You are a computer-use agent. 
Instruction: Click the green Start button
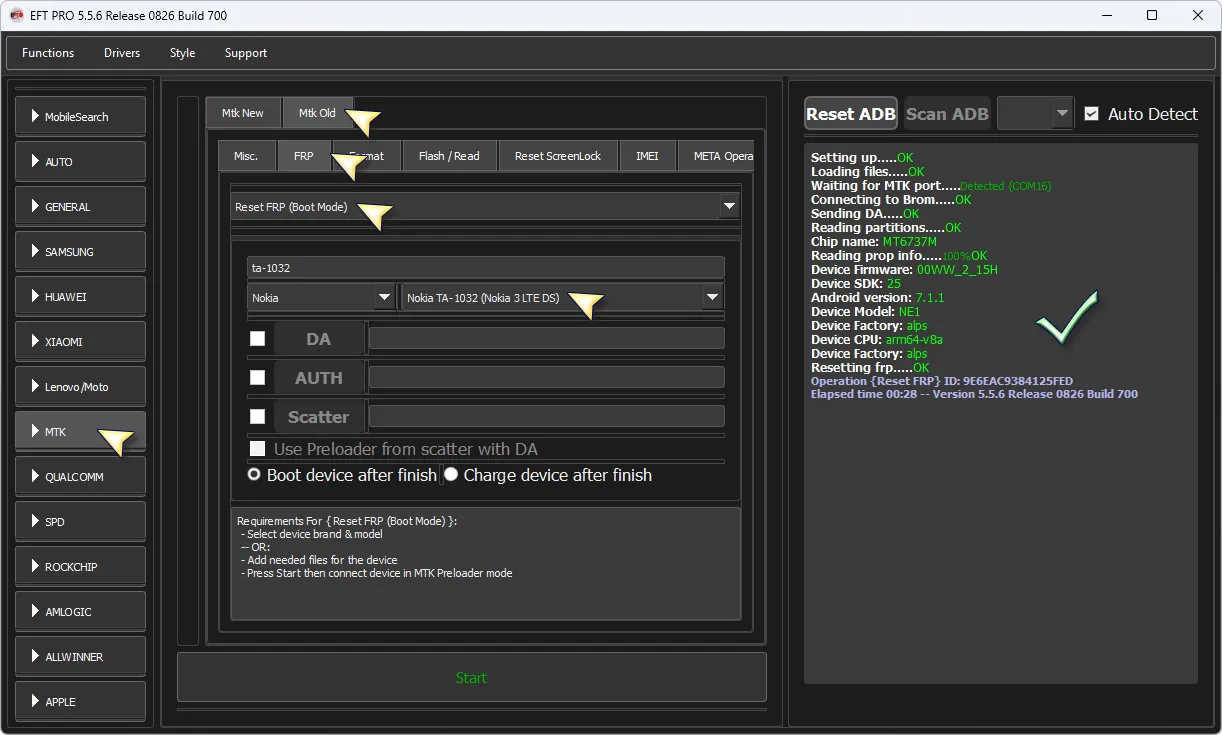472,678
